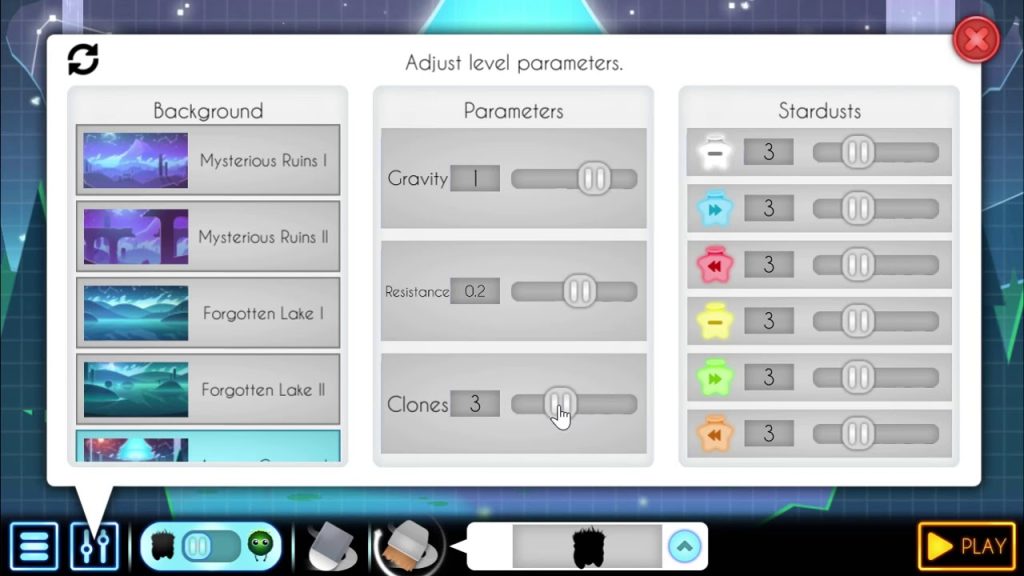The height and width of the screenshot is (576, 1024).
Task: Select the orange rewind stardust icon
Action: 715,434
